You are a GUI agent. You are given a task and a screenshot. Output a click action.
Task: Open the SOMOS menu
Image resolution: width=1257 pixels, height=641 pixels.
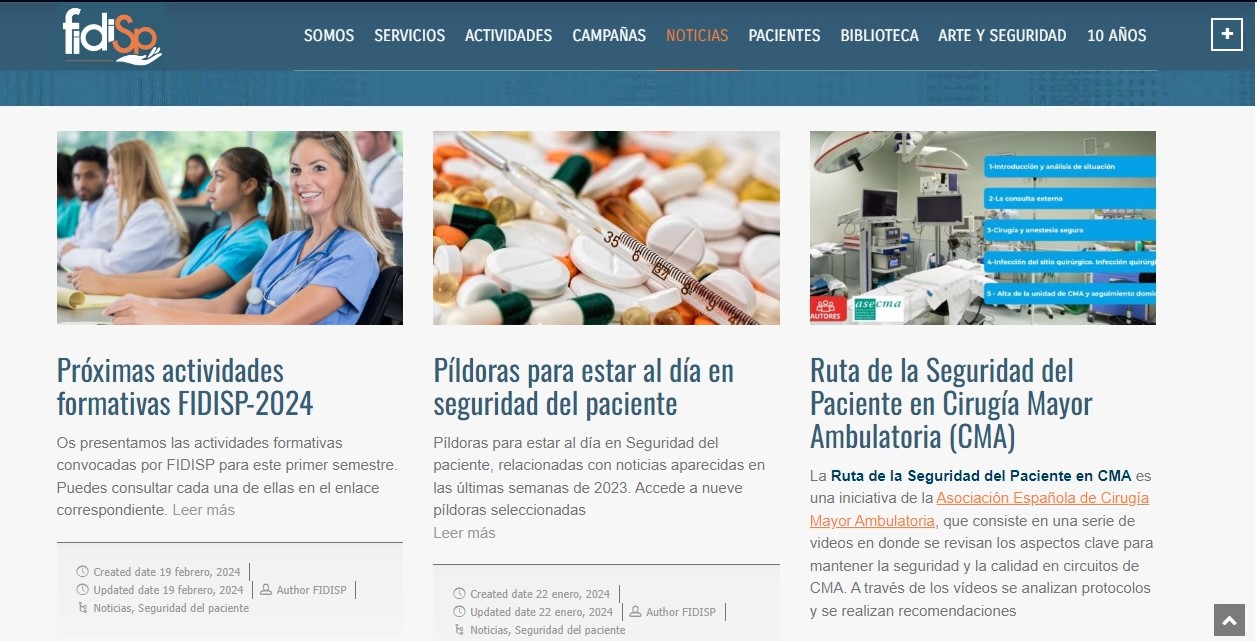pos(329,35)
